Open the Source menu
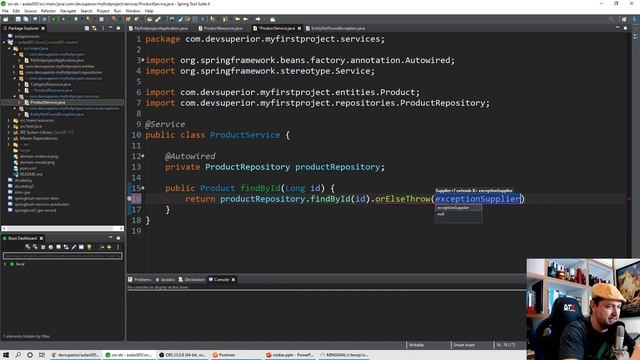The image size is (640, 360). click(x=30, y=11)
